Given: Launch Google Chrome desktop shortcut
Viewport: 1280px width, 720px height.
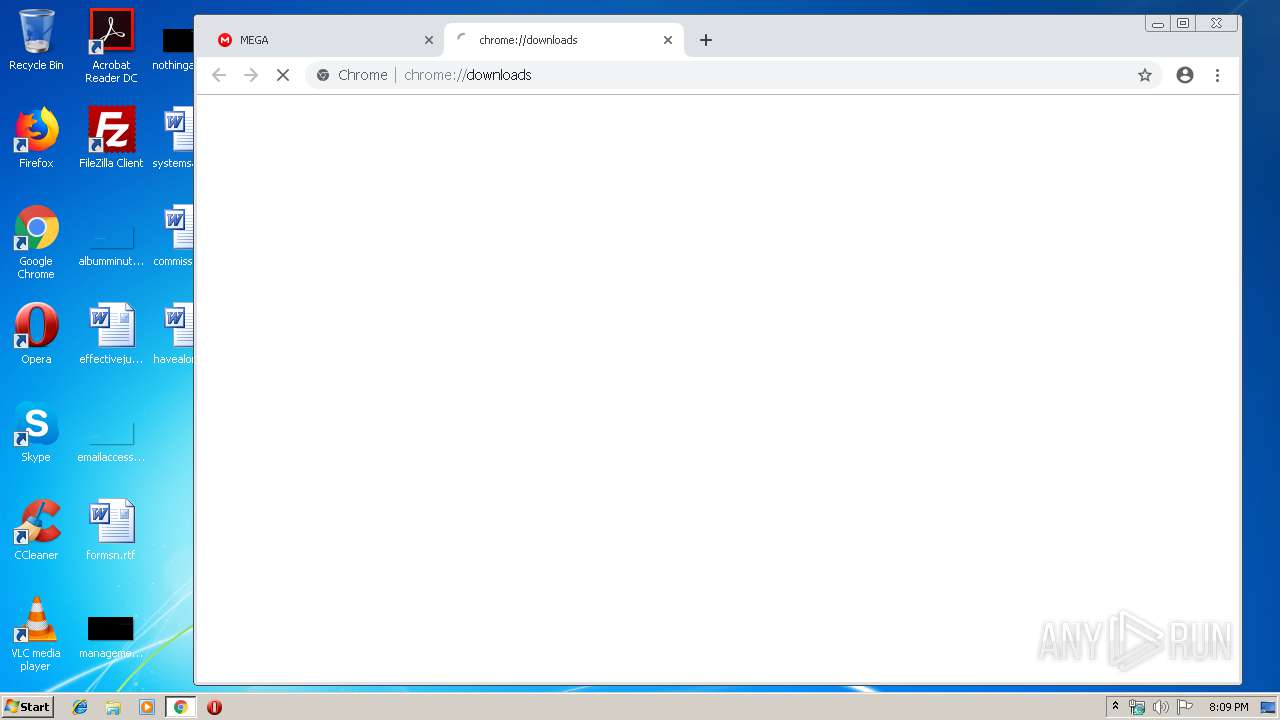Looking at the screenshot, I should pyautogui.click(x=36, y=242).
